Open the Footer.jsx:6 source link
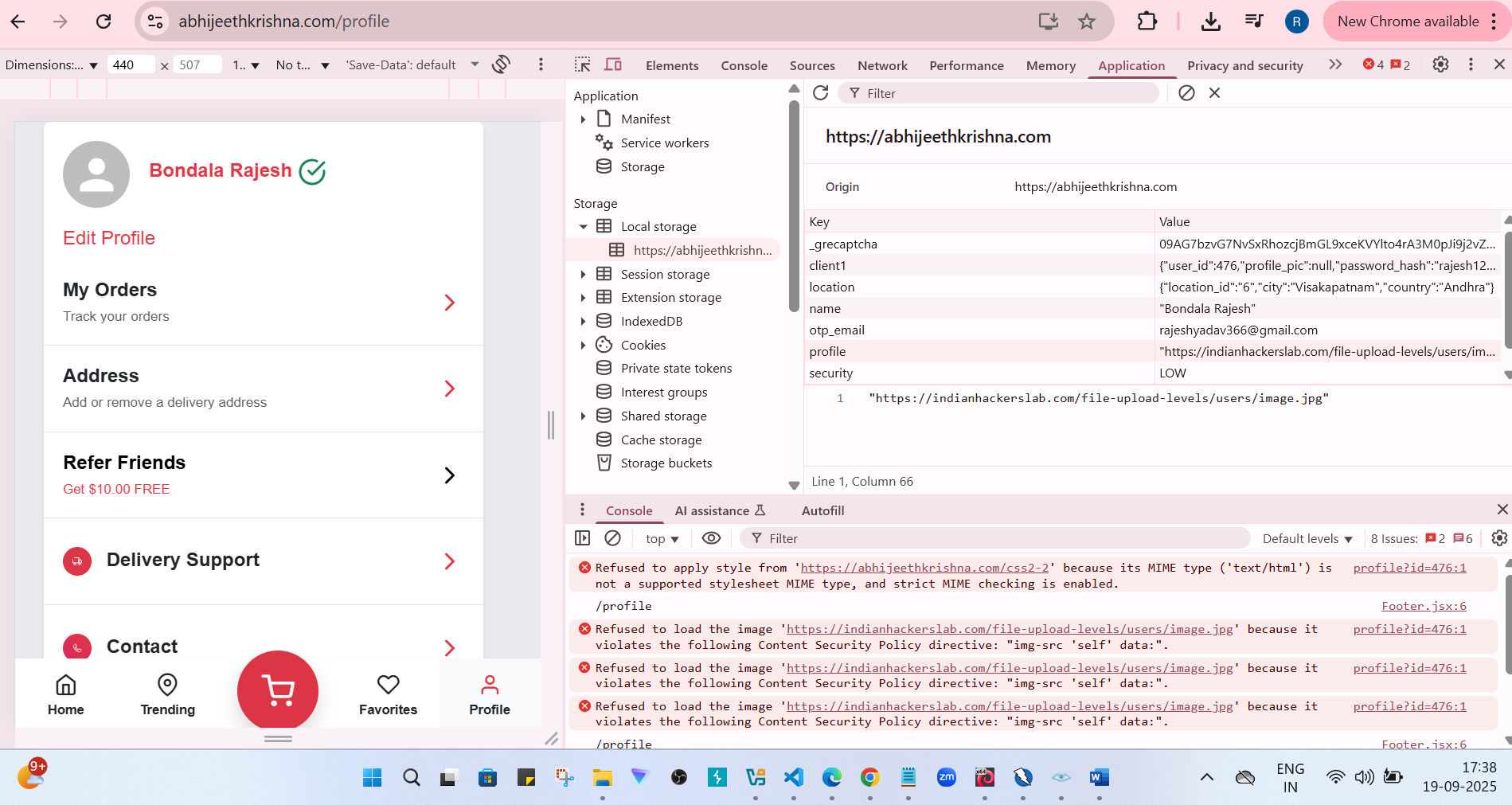 coord(1424,606)
